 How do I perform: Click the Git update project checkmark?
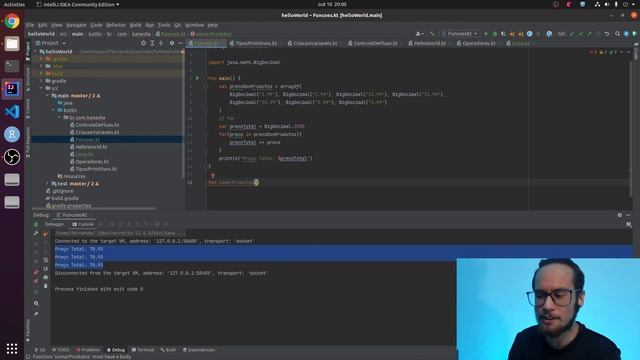[x=572, y=34]
